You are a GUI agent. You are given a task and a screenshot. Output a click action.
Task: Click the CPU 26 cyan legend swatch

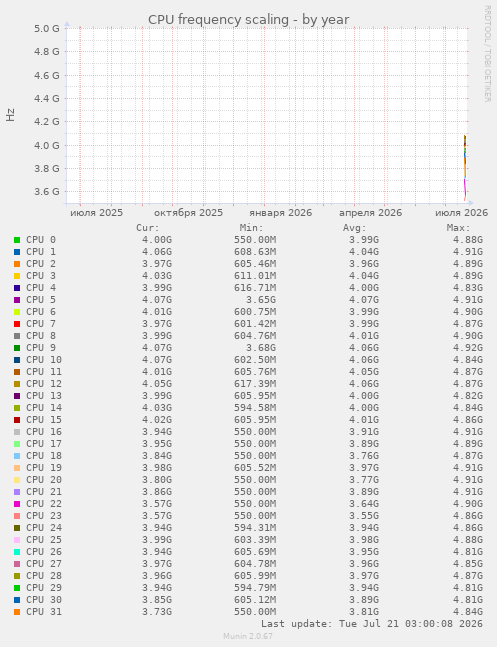pyautogui.click(x=17, y=552)
